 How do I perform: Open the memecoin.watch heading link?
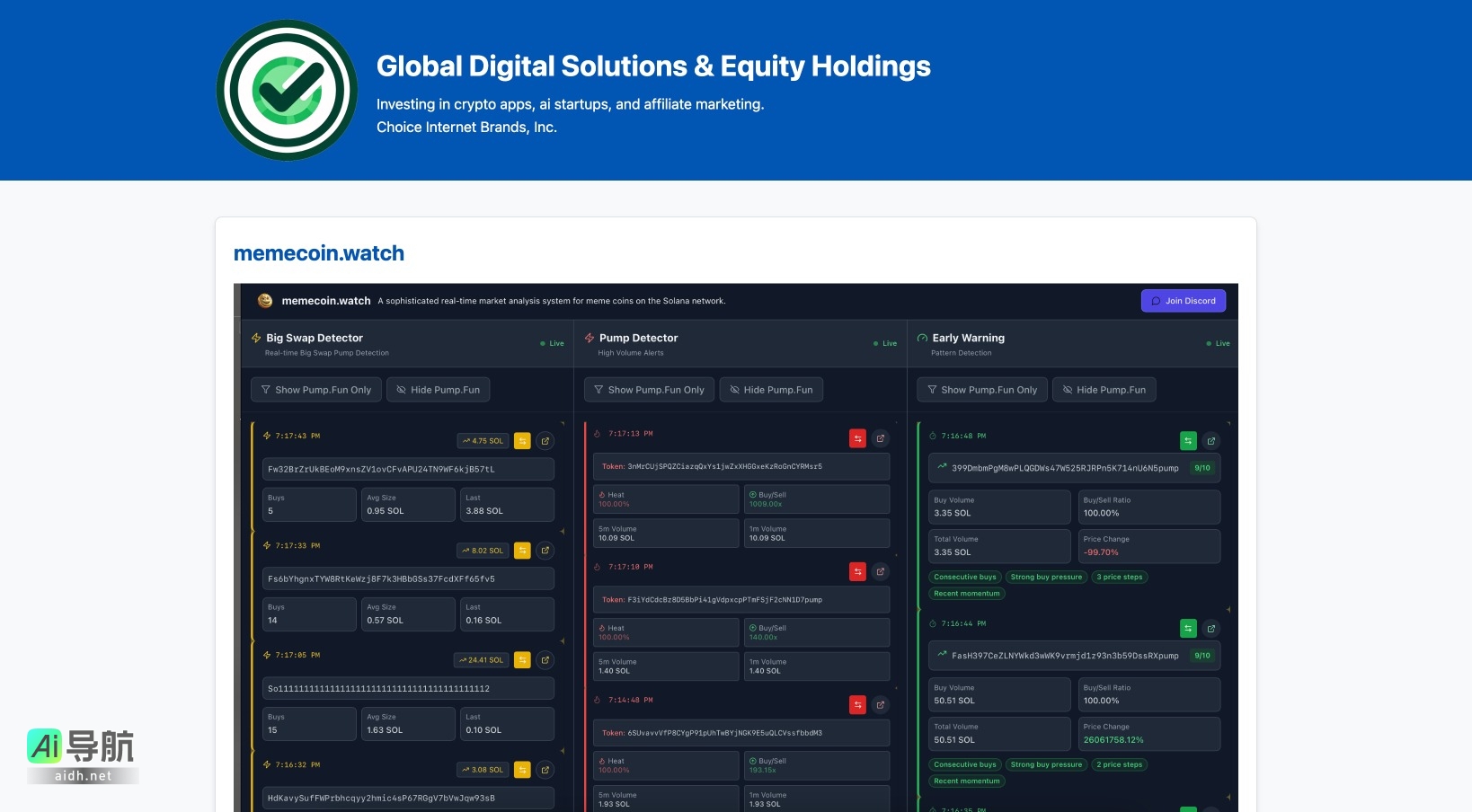pos(318,253)
